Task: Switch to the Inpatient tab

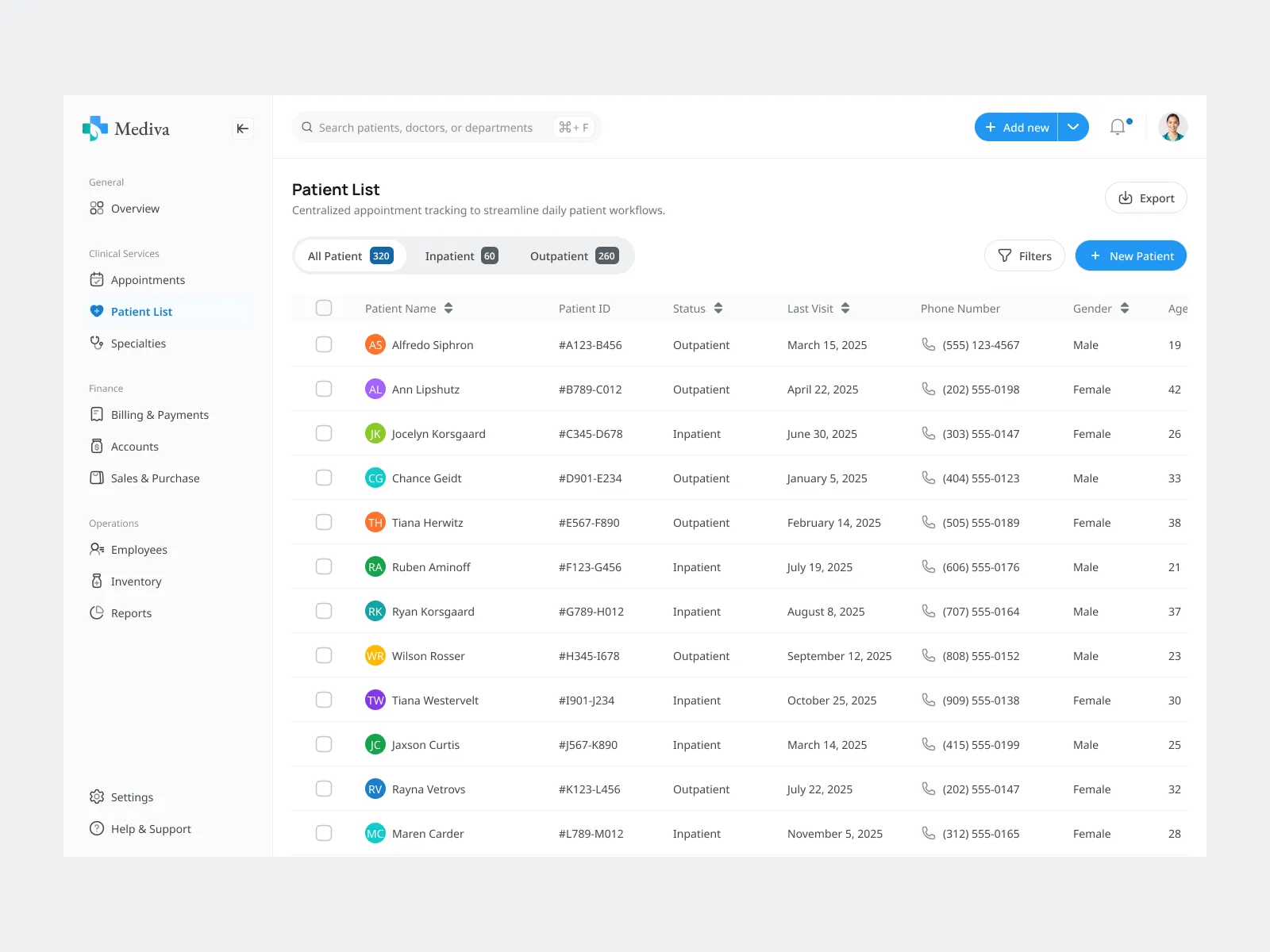Action: (460, 256)
